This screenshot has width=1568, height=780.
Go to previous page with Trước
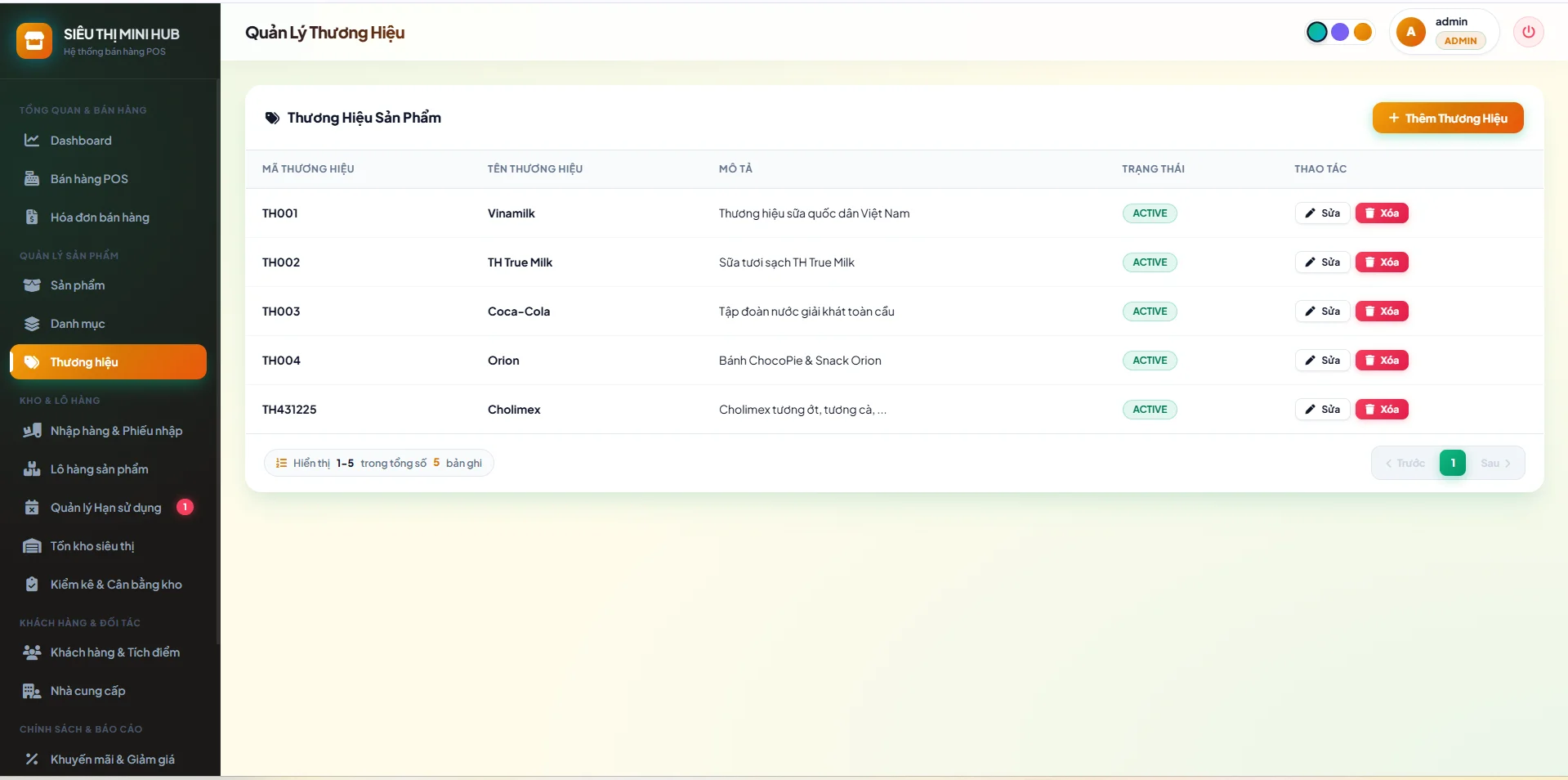[x=1405, y=463]
